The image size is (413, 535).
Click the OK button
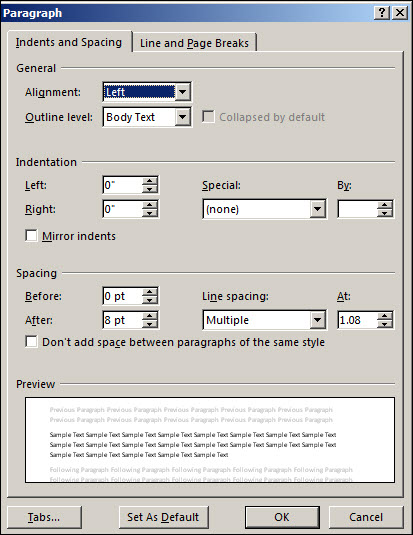(x=282, y=517)
